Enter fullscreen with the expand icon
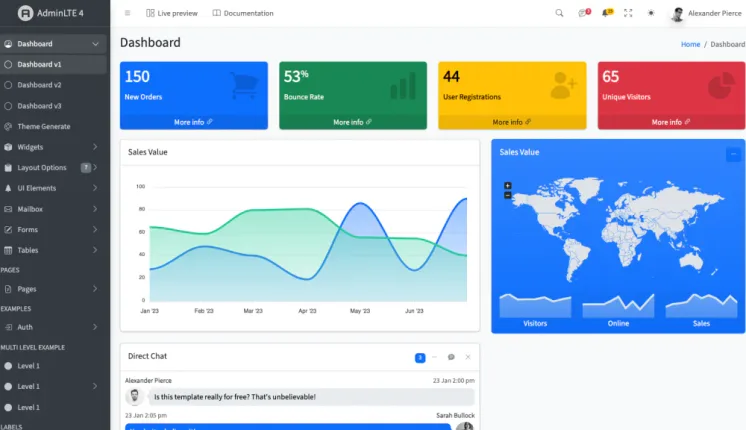This screenshot has height=430, width=746. (x=628, y=13)
